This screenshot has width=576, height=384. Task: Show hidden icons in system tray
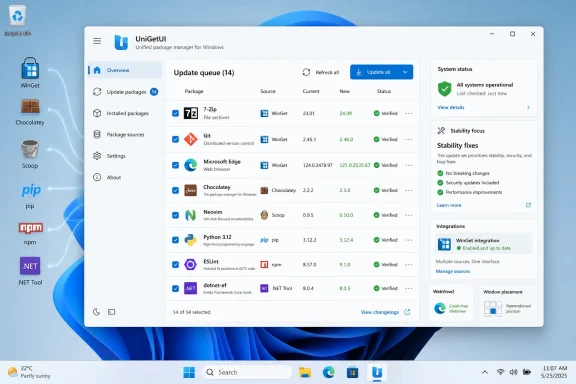[x=485, y=372]
